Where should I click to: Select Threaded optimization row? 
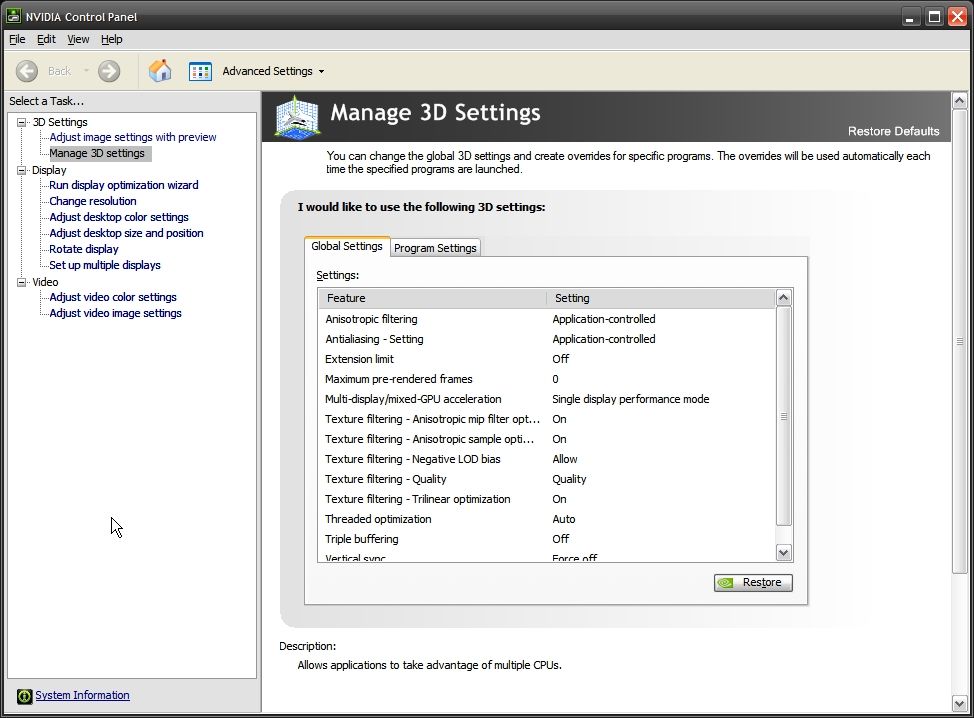click(x=547, y=519)
